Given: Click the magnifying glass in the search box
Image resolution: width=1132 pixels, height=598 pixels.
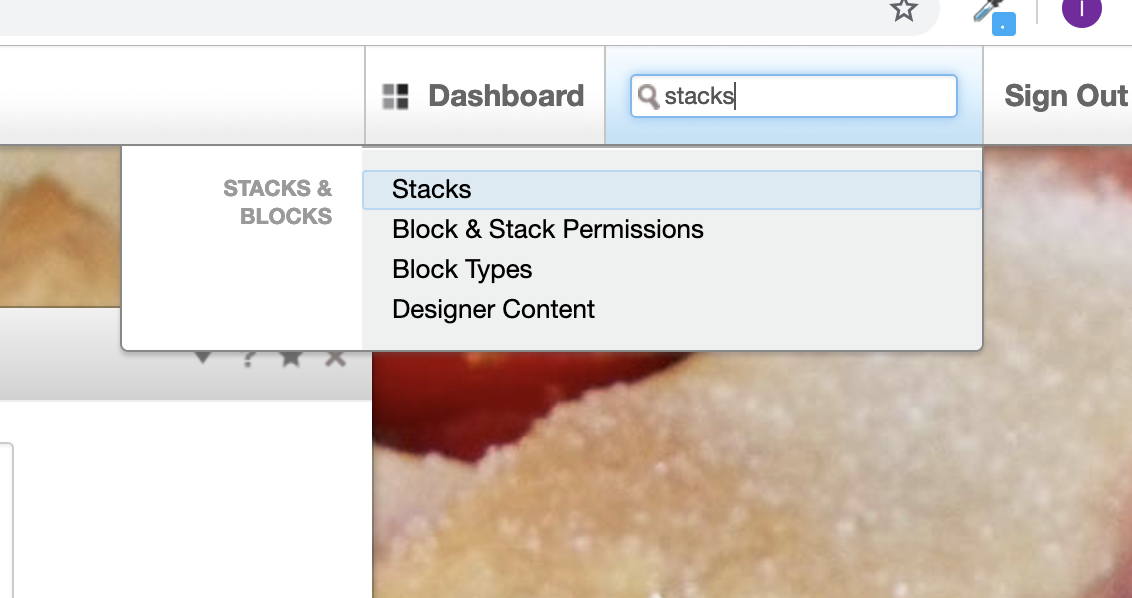Looking at the screenshot, I should coord(648,97).
